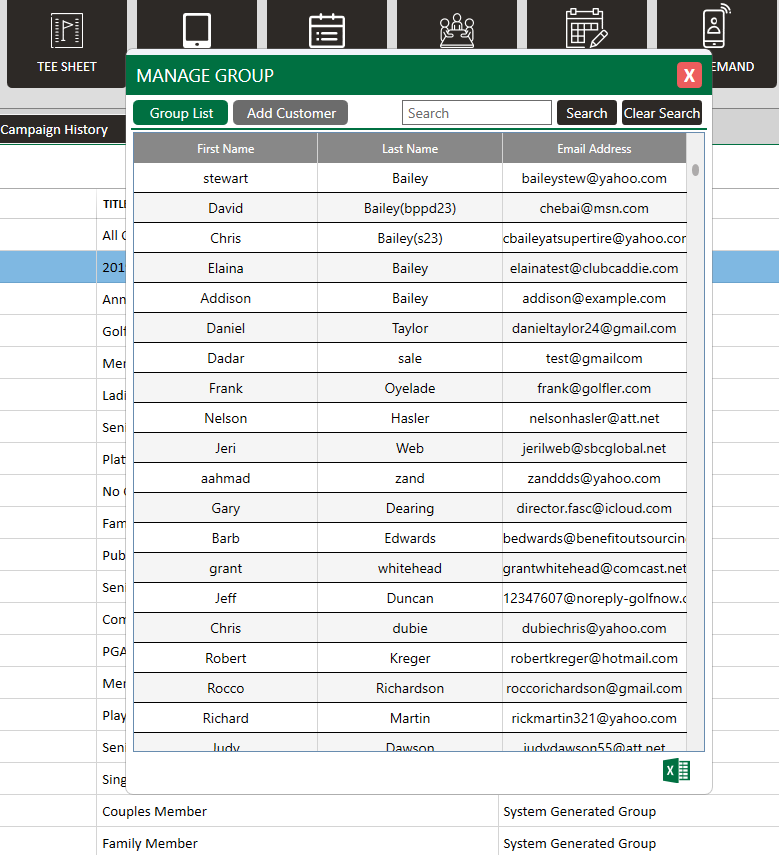Close the Manage Group dialog
This screenshot has width=779, height=855.
pos(689,76)
